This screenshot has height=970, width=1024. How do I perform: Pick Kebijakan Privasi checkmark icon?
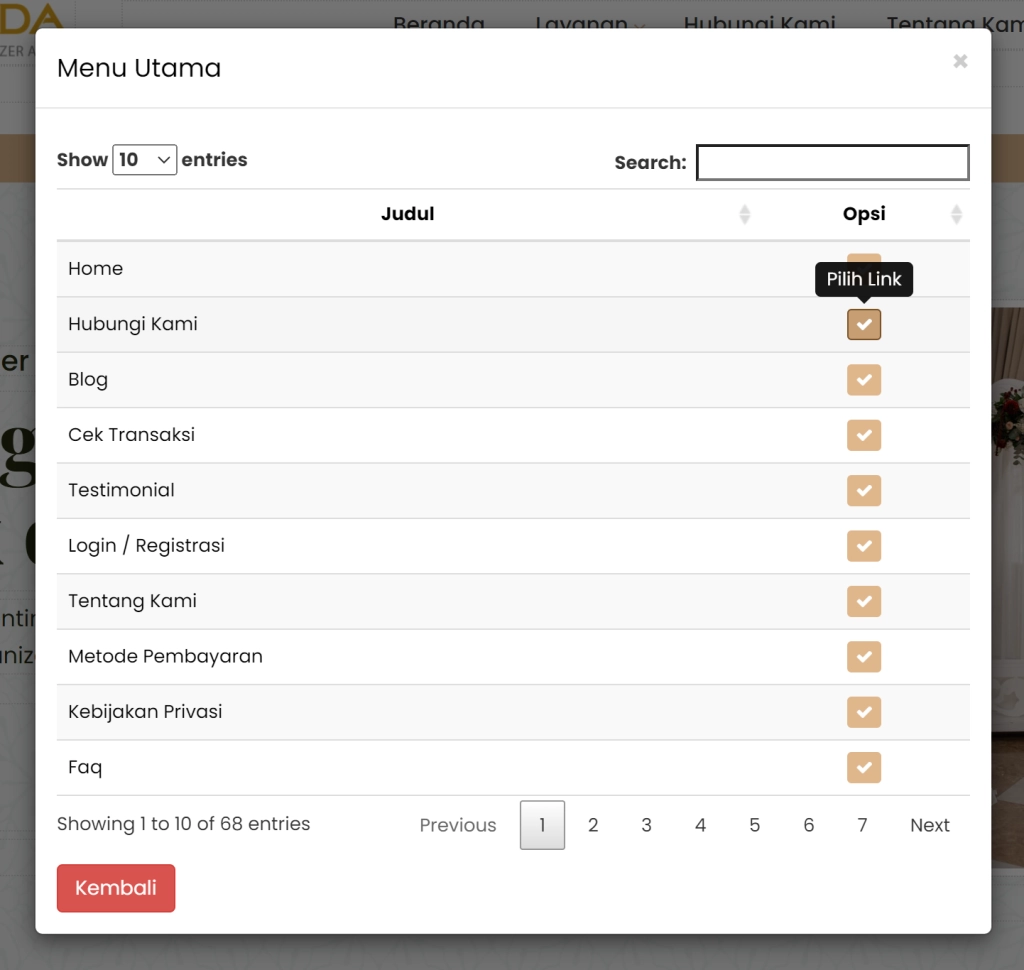(864, 712)
